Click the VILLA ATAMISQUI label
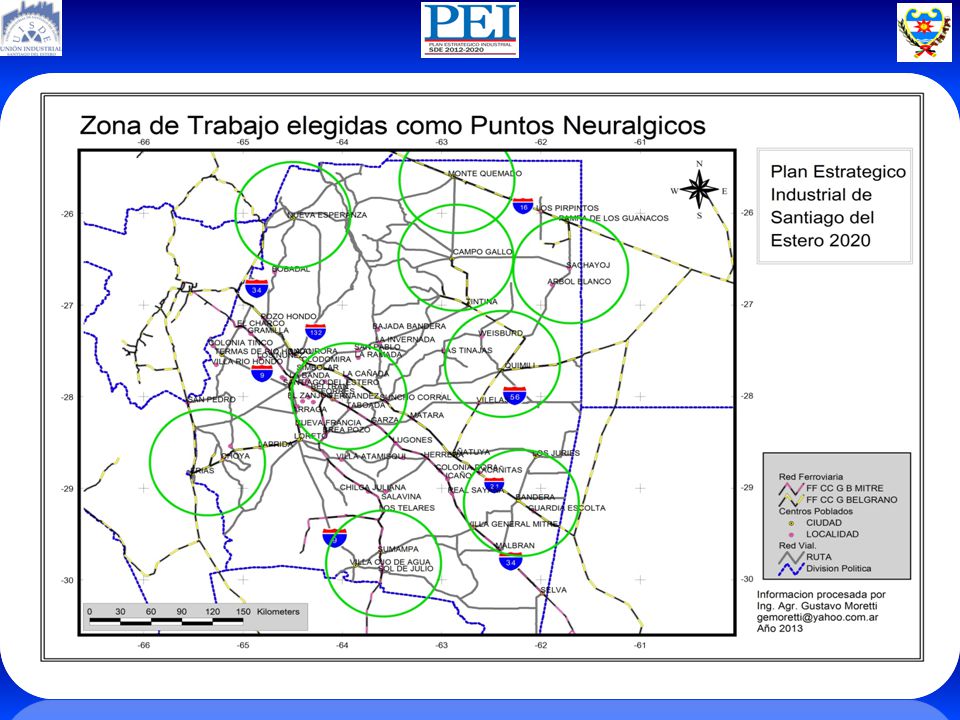The image size is (960, 720). 371,457
